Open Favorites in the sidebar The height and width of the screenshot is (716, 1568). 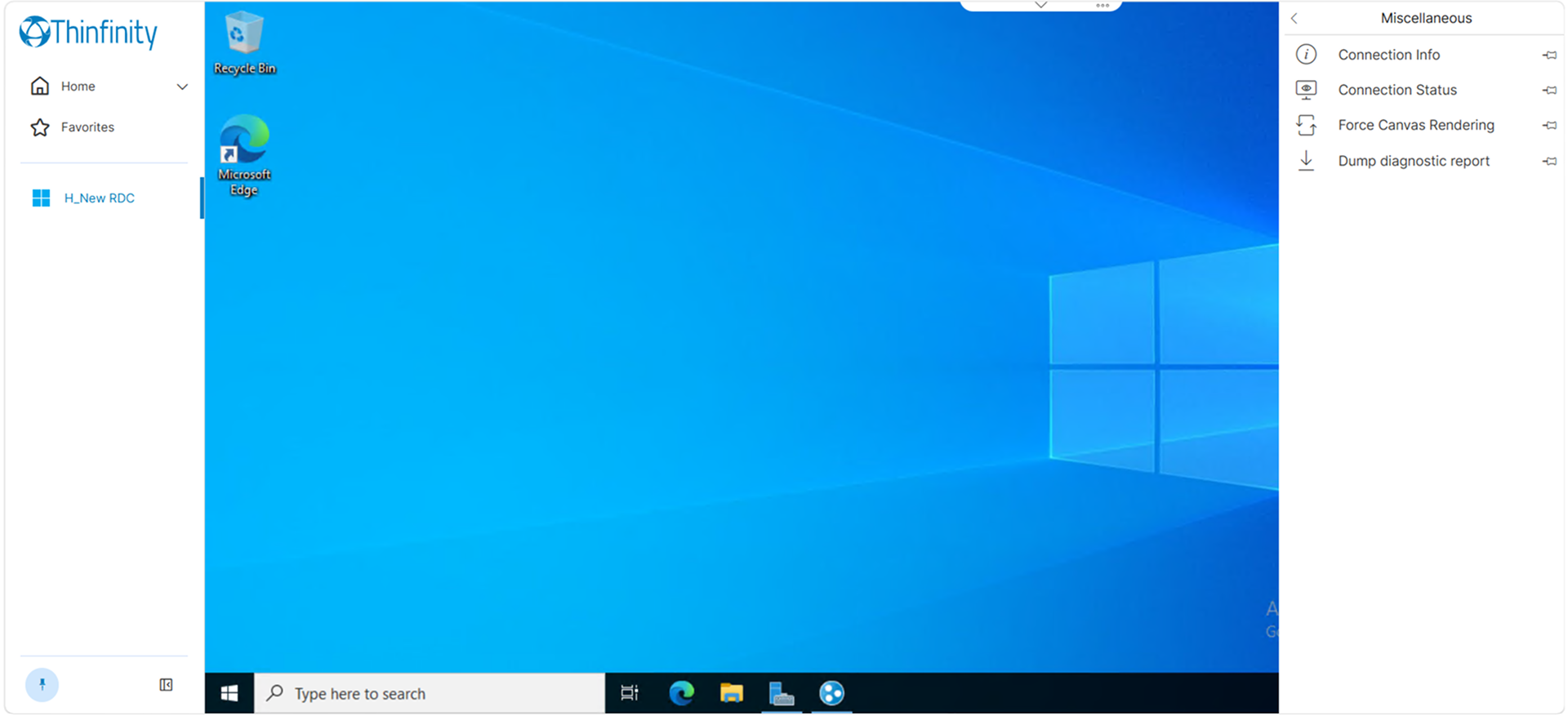(x=87, y=127)
